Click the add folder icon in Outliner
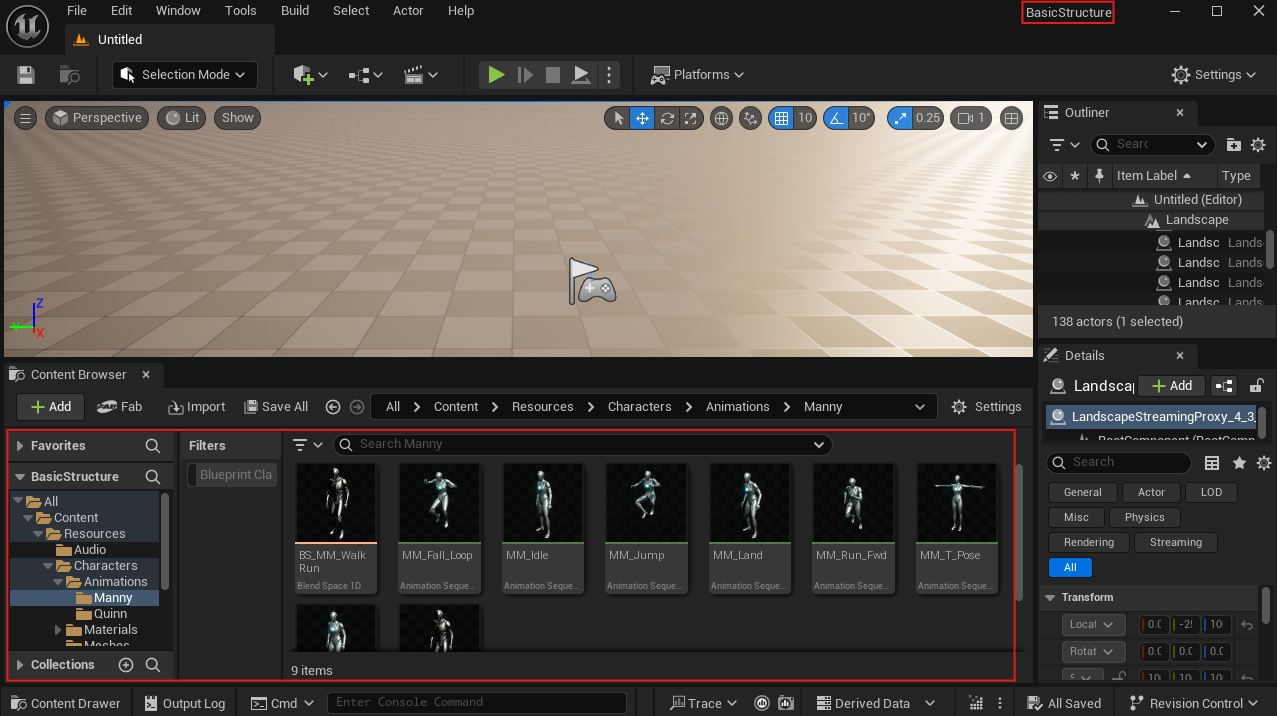The height and width of the screenshot is (716, 1277). [x=1233, y=144]
